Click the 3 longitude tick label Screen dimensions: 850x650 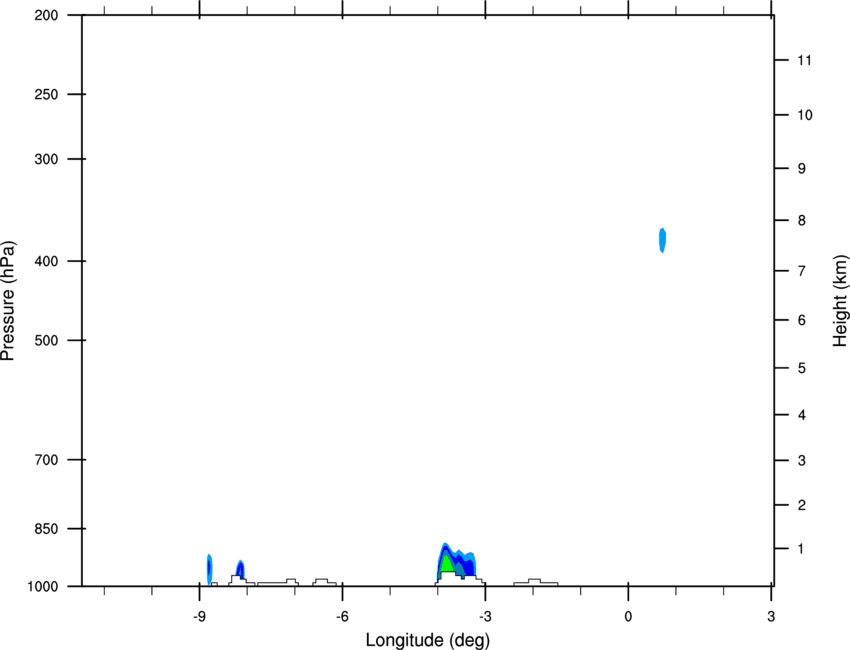pyautogui.click(x=771, y=616)
